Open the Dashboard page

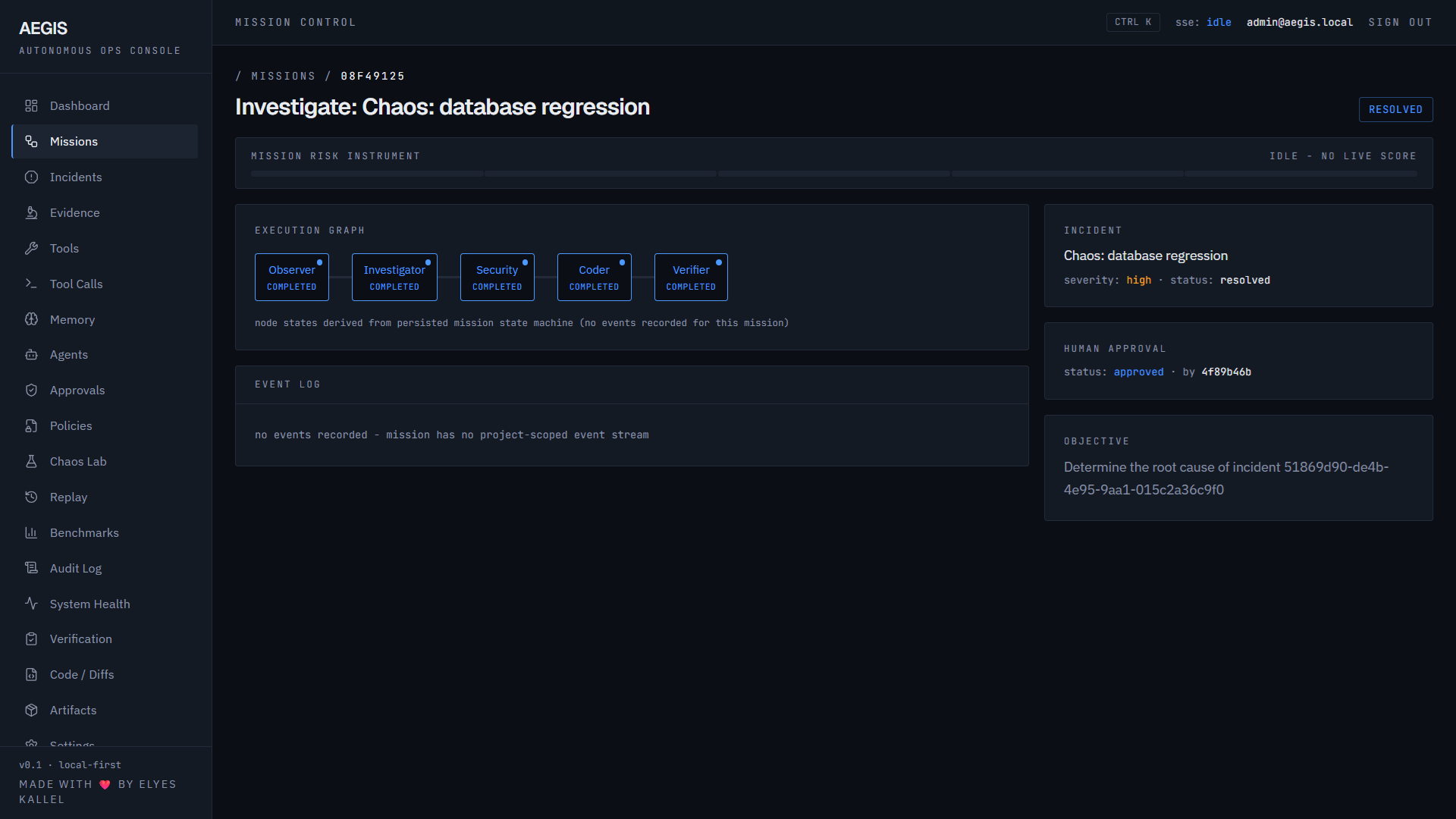tap(105, 106)
